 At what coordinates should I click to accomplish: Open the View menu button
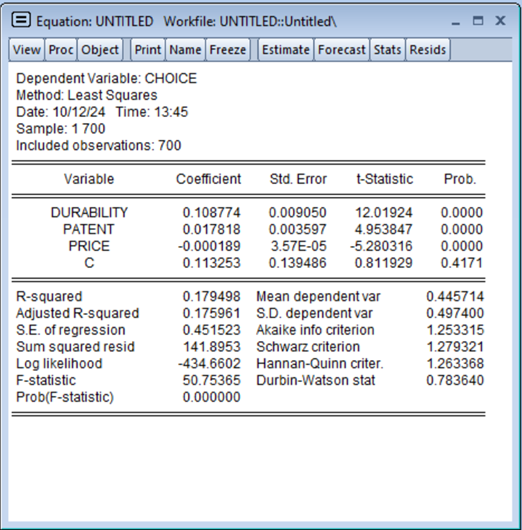tap(26, 50)
